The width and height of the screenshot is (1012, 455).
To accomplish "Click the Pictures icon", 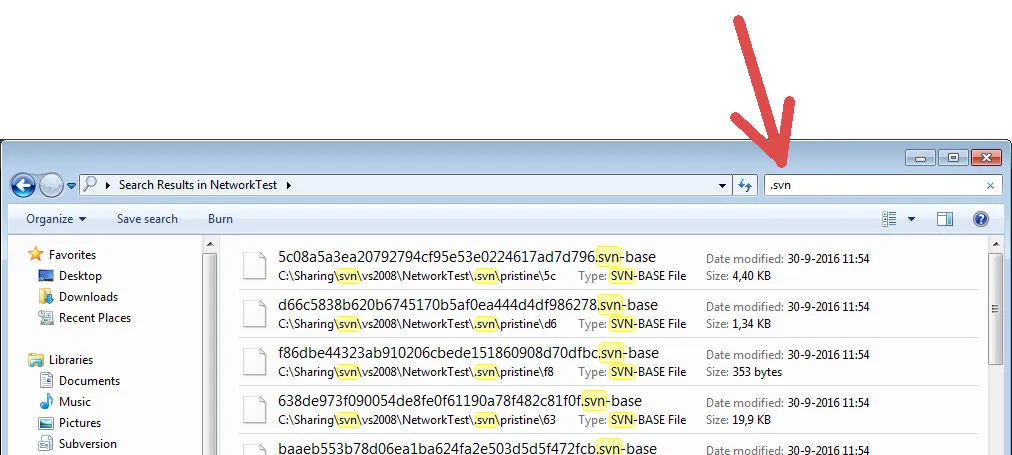I will [x=46, y=423].
